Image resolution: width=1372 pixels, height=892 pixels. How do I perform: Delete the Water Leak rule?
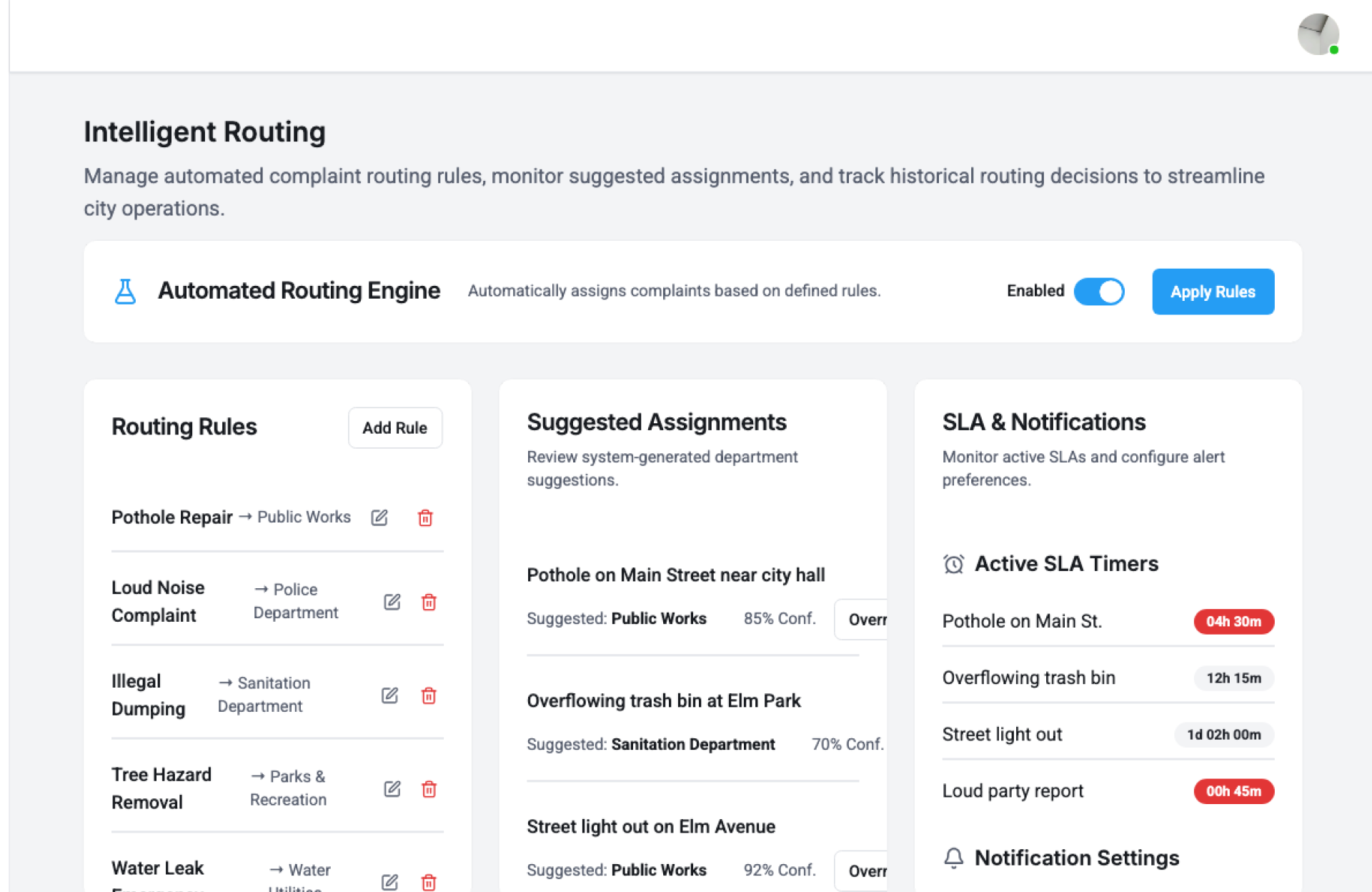tap(429, 881)
